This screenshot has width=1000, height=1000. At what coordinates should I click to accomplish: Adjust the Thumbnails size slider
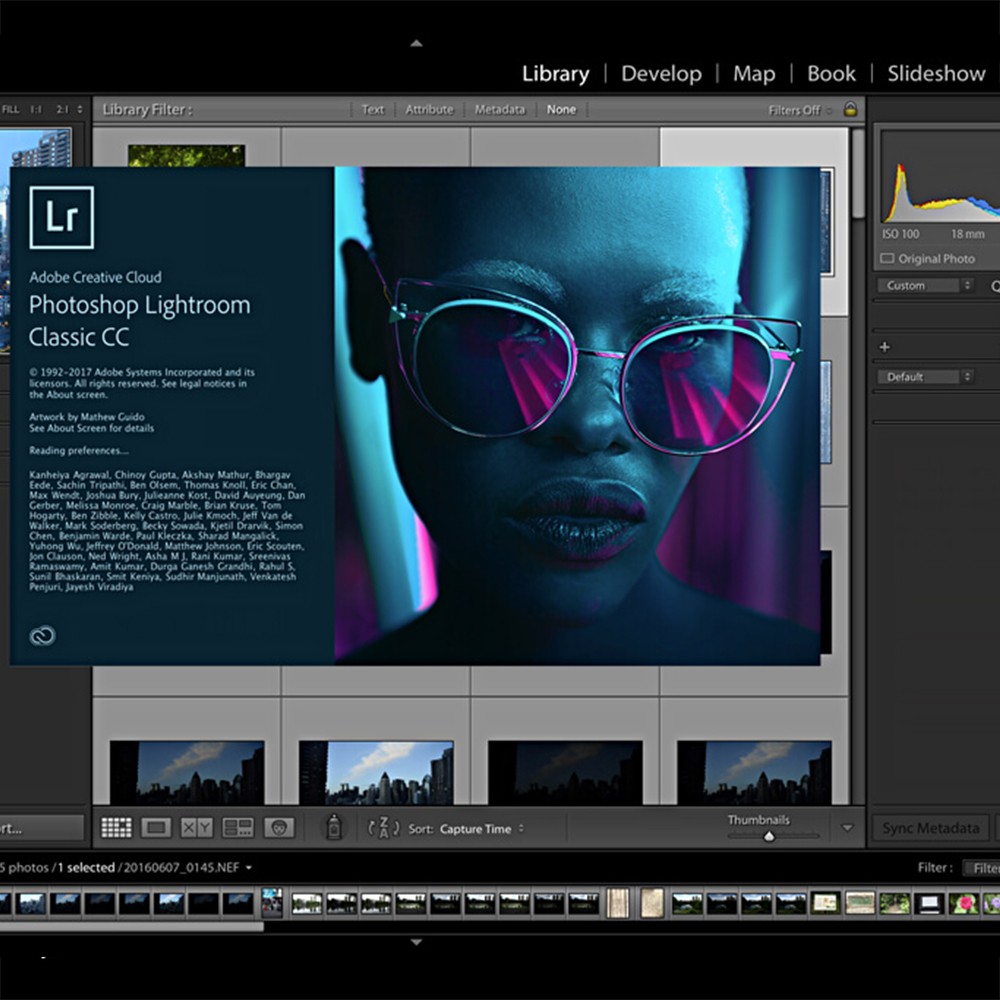[x=769, y=835]
